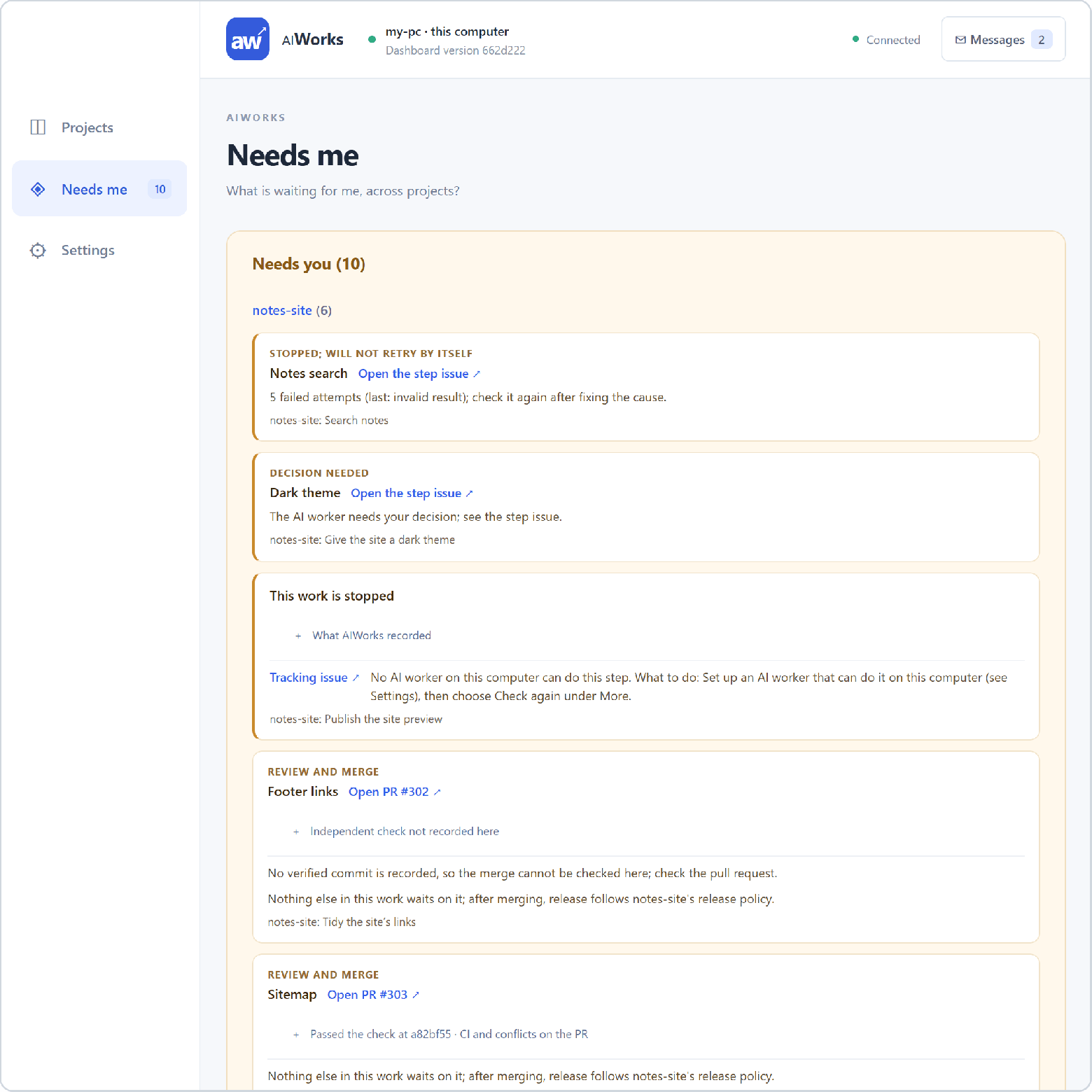Open the Messages button
Image resolution: width=1092 pixels, height=1092 pixels.
[x=1003, y=39]
